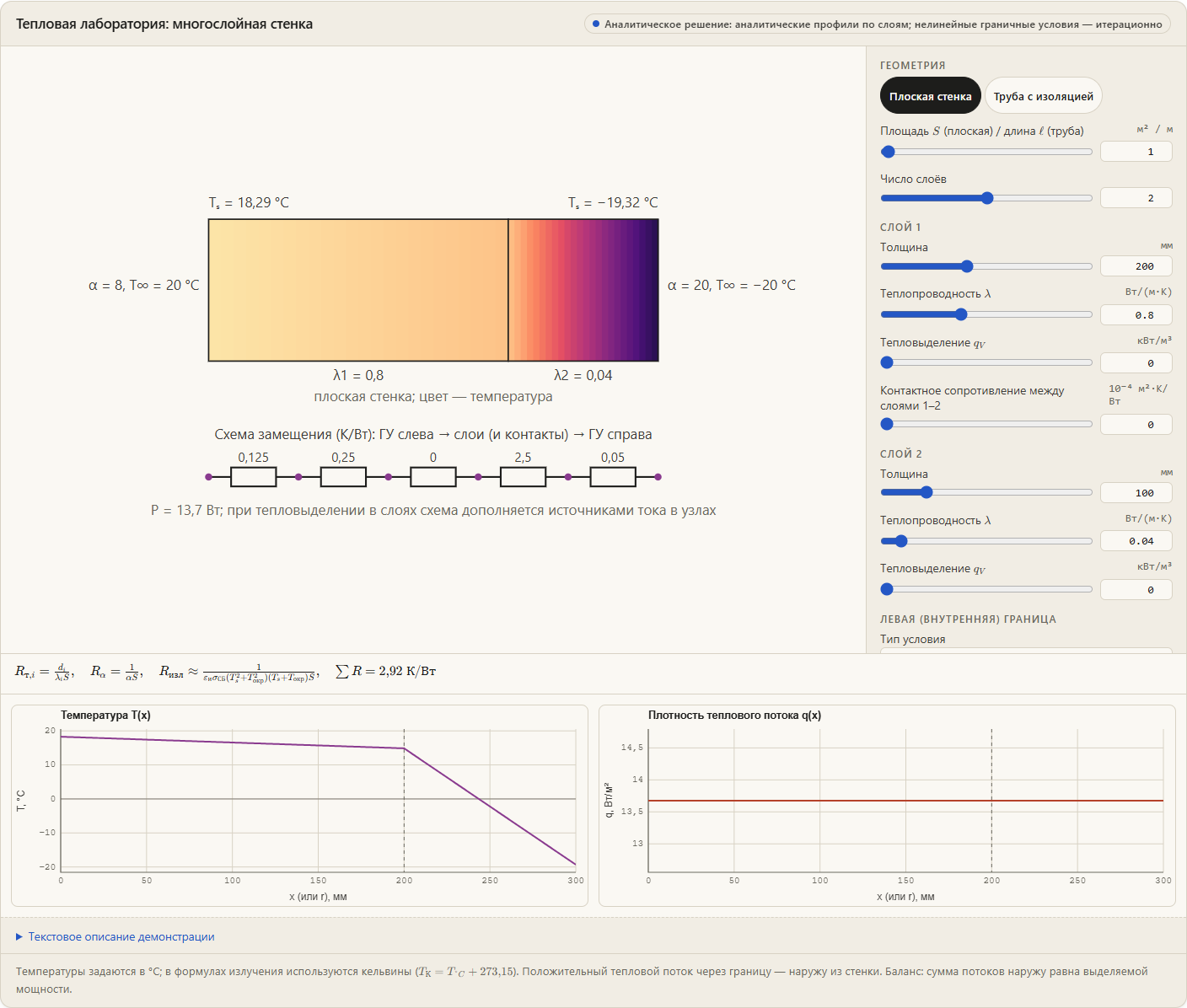Click layer 2 thickness slider
The width and height of the screenshot is (1187, 1008).
986,492
